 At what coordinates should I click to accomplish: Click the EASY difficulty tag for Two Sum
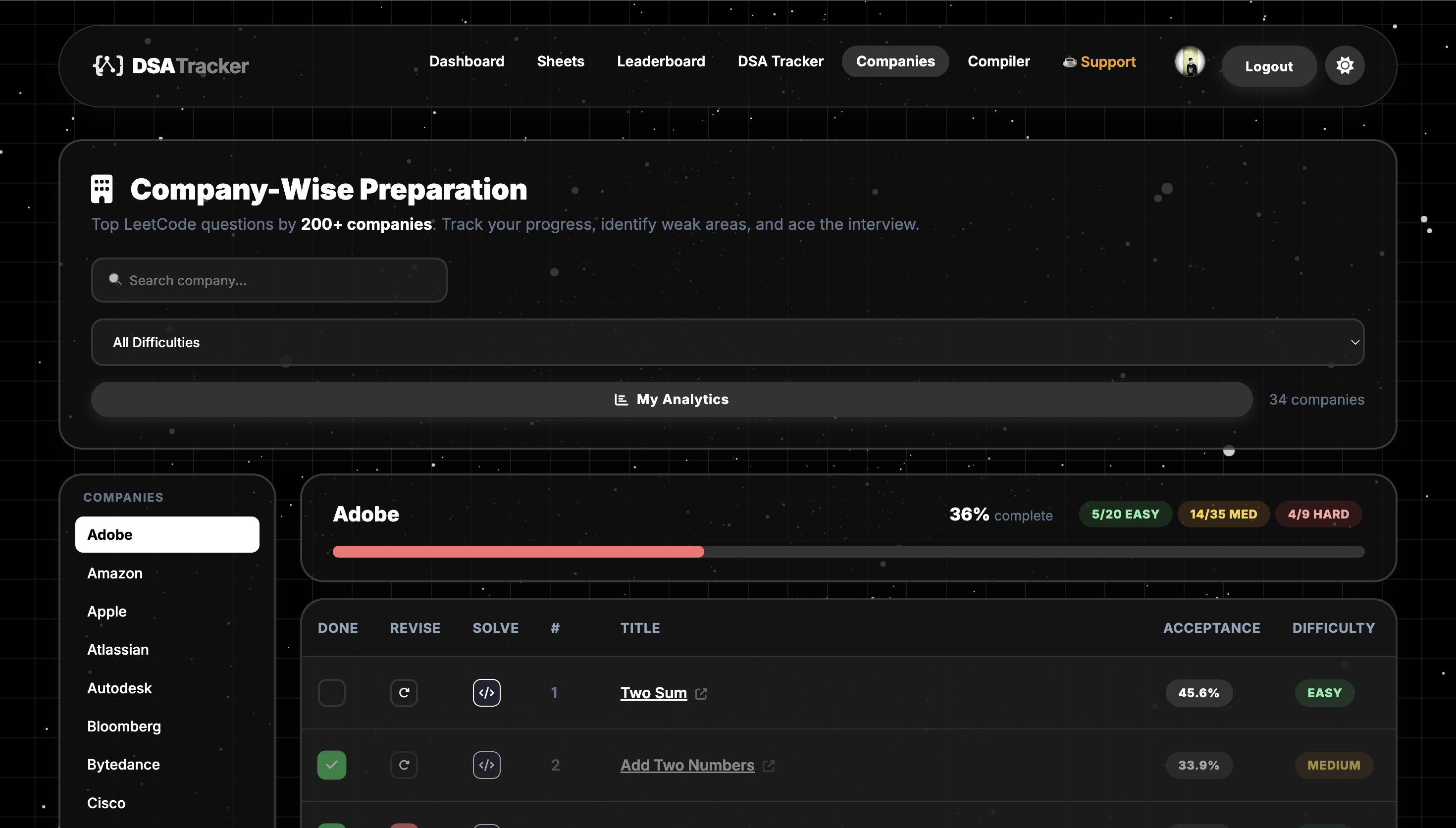[1324, 693]
